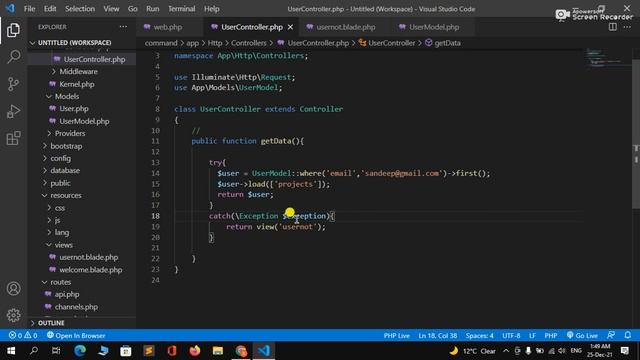This screenshot has width=640, height=360.
Task: Open the Search view in activity bar
Action: tap(13, 57)
